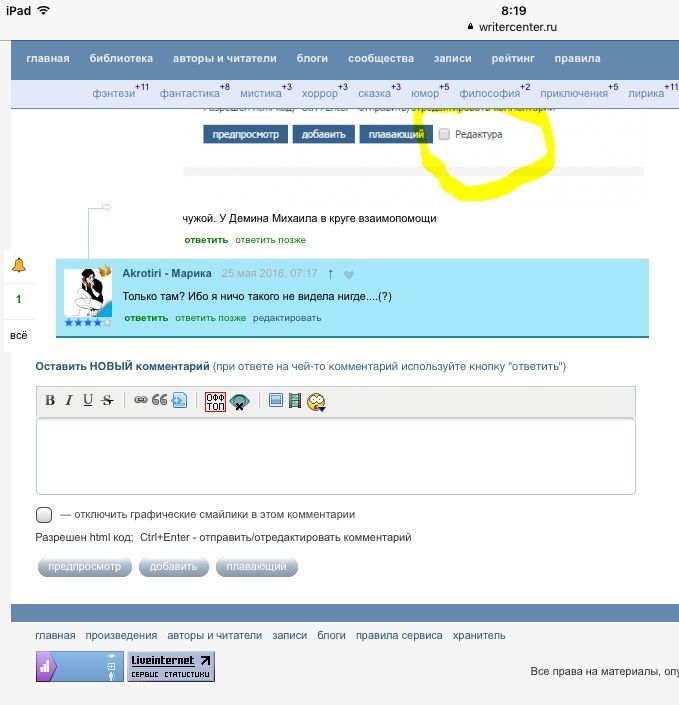The image size is (679, 705).
Task: Select the фантастика genre tab
Action: point(190,94)
